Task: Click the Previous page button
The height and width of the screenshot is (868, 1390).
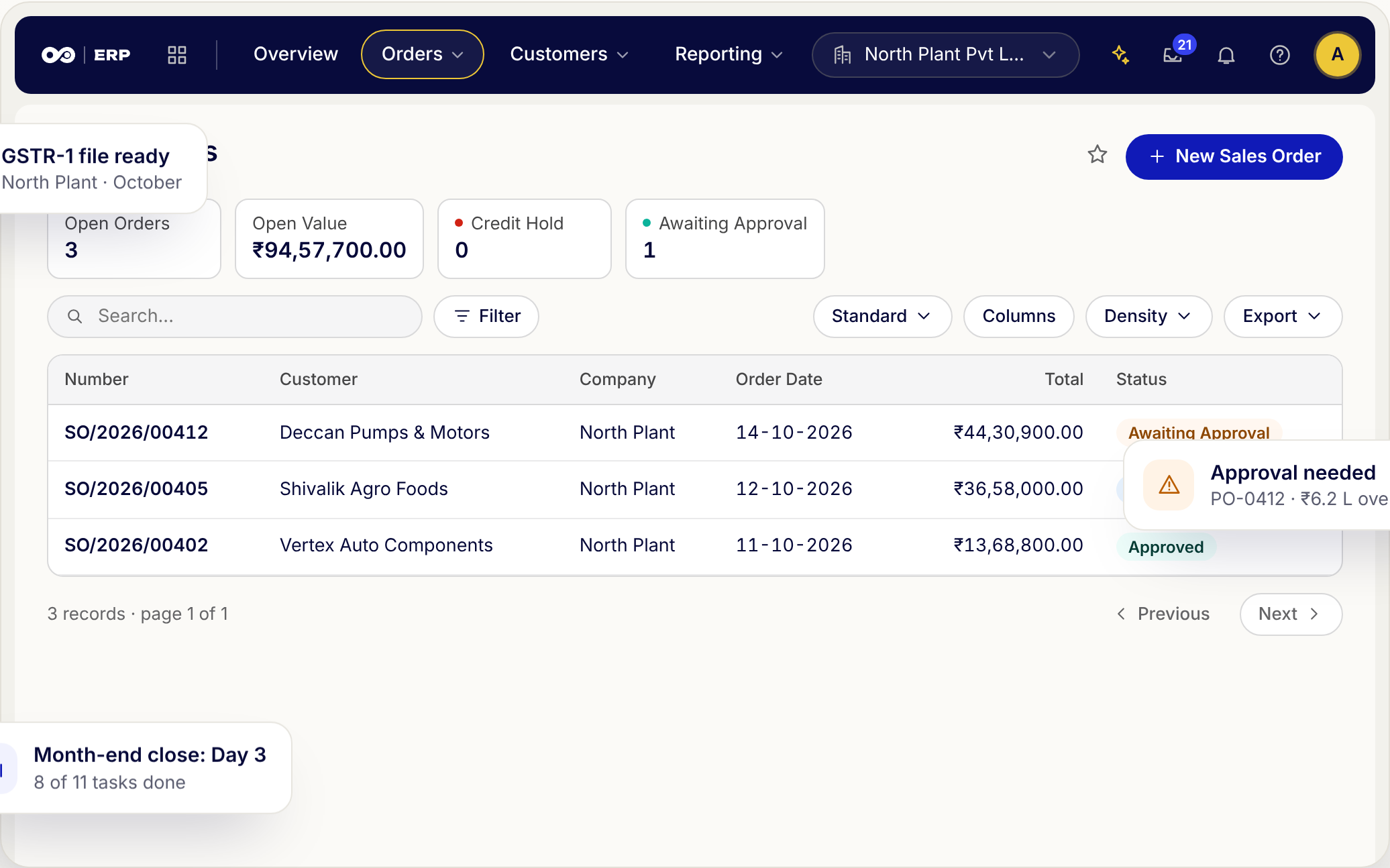Action: 1163,614
